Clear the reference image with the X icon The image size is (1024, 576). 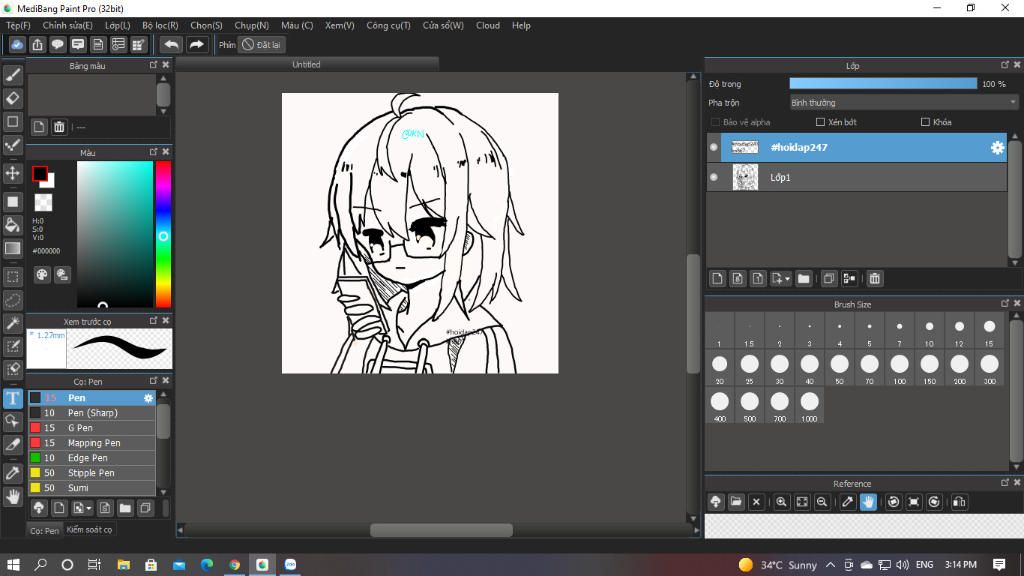tap(756, 502)
